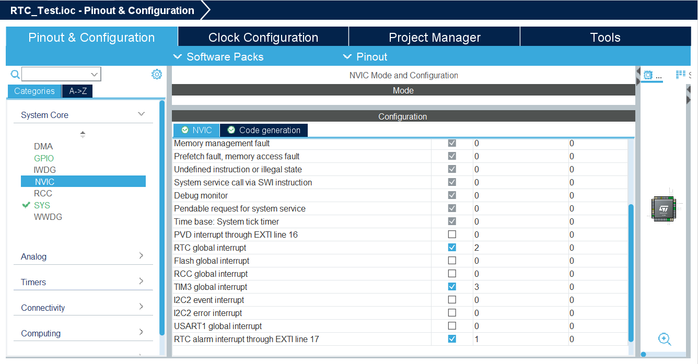Enable USART1 global interrupt checkbox
The width and height of the screenshot is (698, 364).
tap(452, 326)
